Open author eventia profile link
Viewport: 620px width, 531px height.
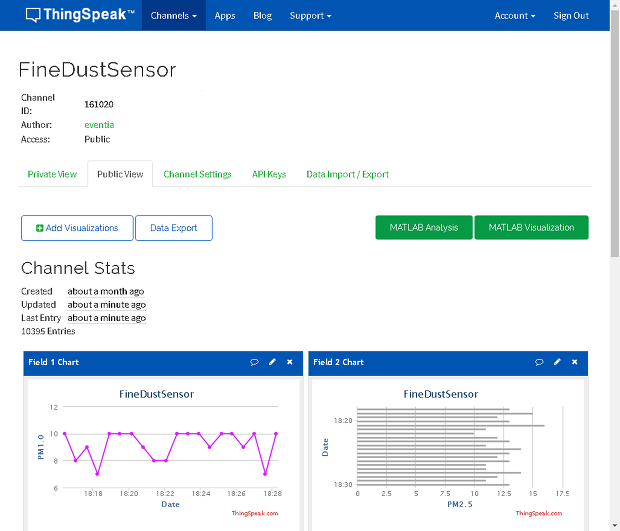coord(99,125)
